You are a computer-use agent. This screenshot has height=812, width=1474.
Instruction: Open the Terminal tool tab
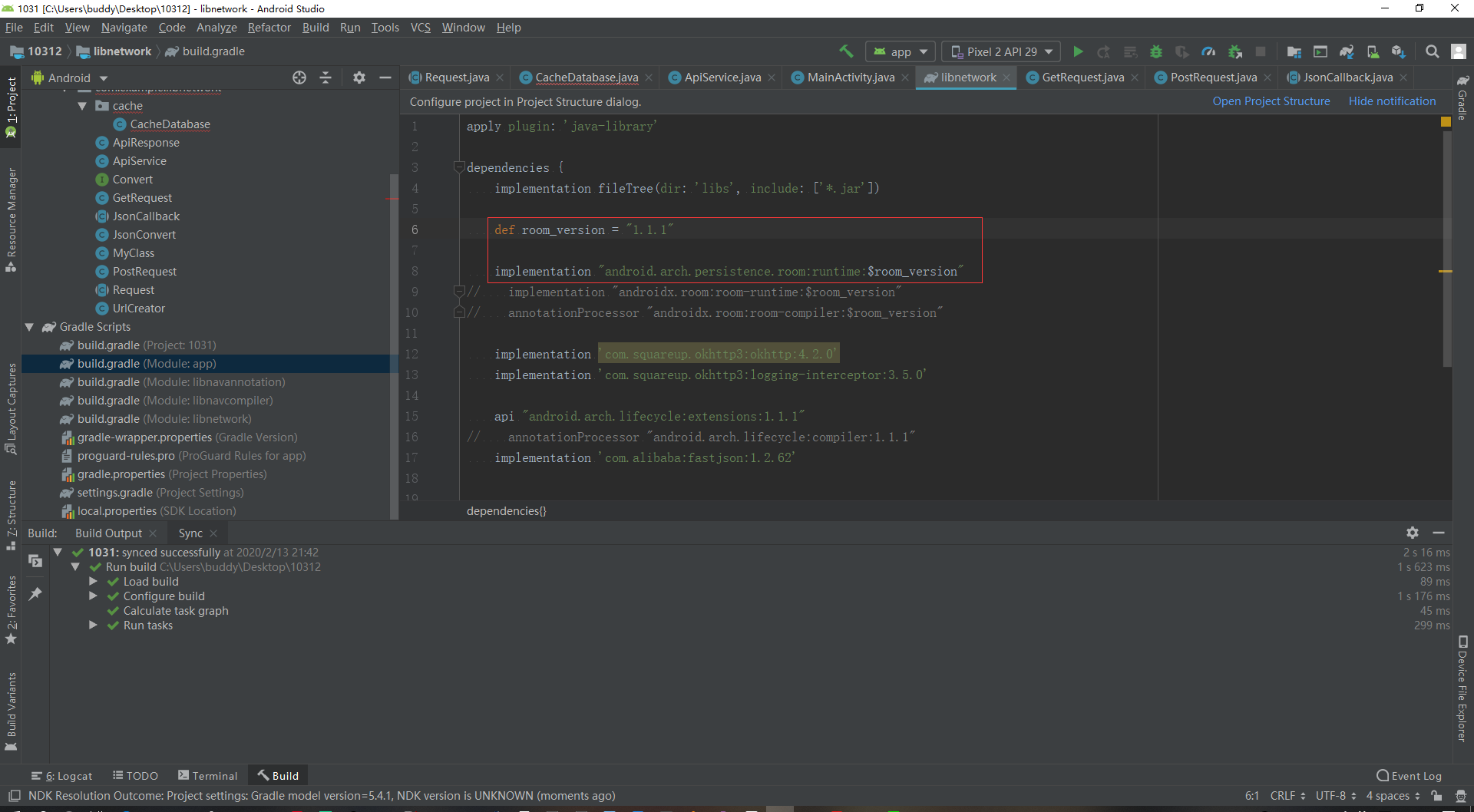(x=208, y=776)
